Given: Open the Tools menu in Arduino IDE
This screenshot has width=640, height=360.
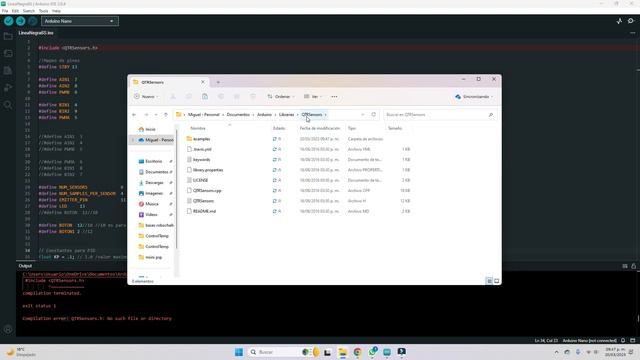Looking at the screenshot, I should coord(43,11).
